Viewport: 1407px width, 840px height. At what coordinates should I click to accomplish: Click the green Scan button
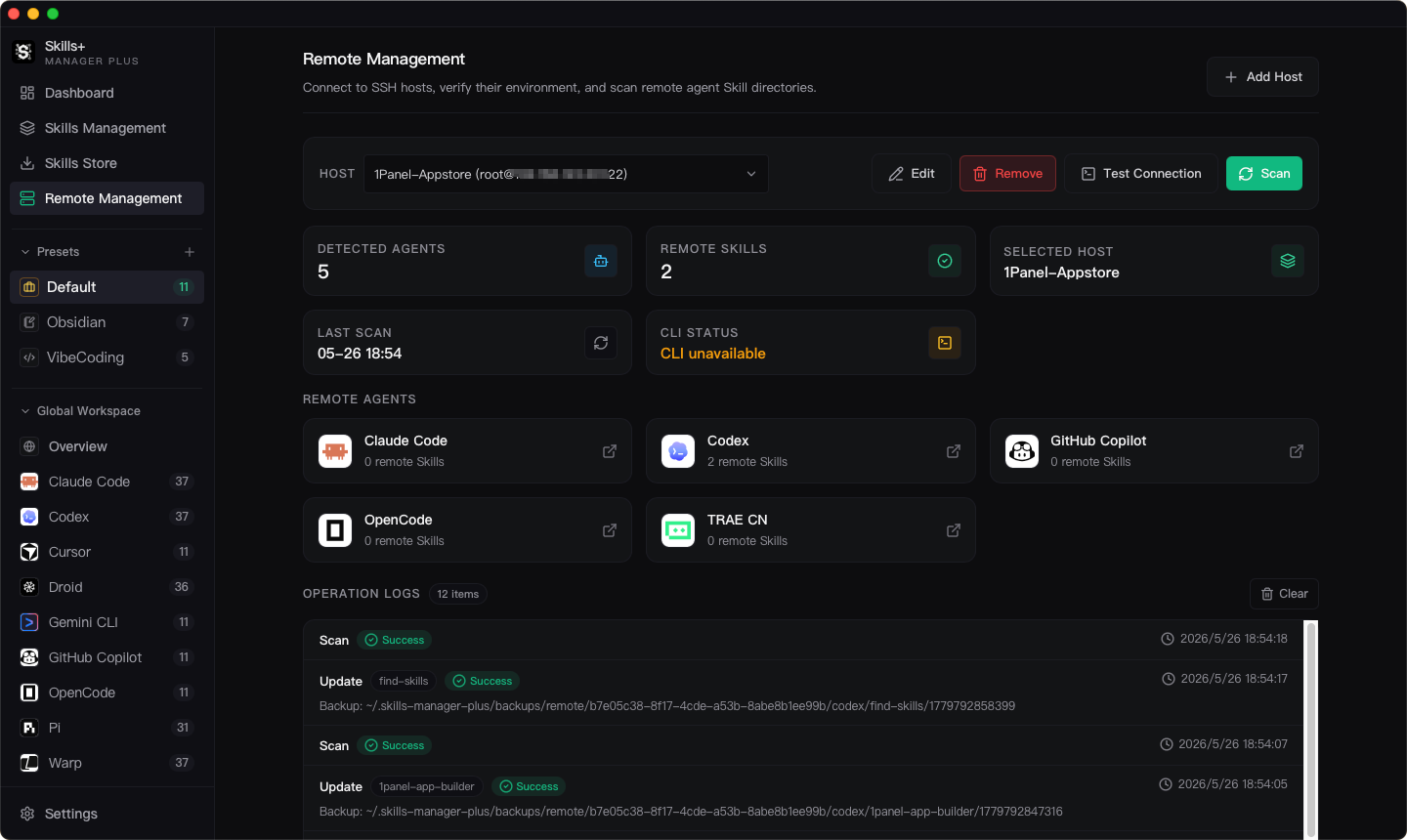tap(1264, 174)
